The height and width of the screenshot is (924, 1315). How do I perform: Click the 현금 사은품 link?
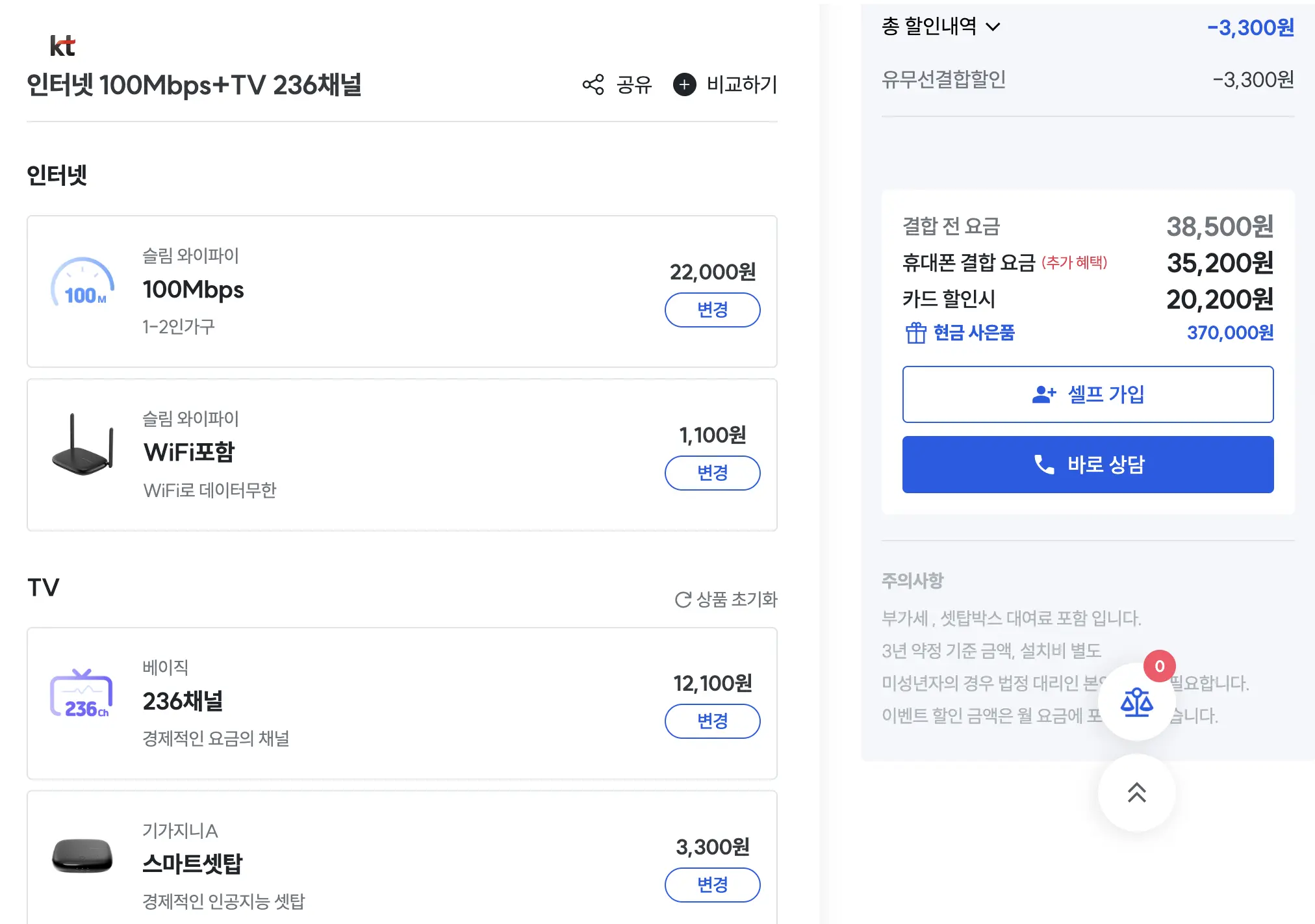pos(973,333)
